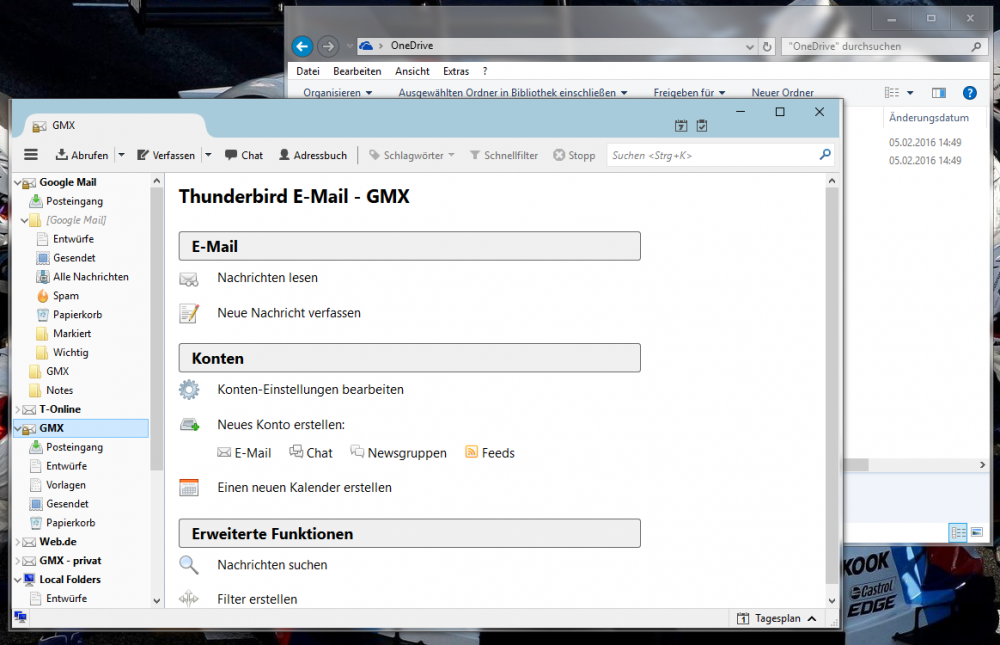Open the tasks tab icon
This screenshot has width=1000, height=645.
tap(702, 126)
